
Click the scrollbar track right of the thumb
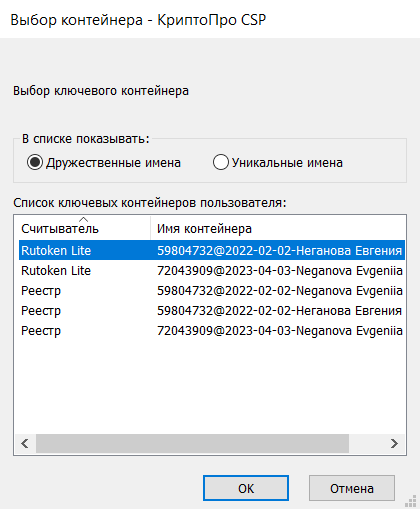(x=367, y=443)
